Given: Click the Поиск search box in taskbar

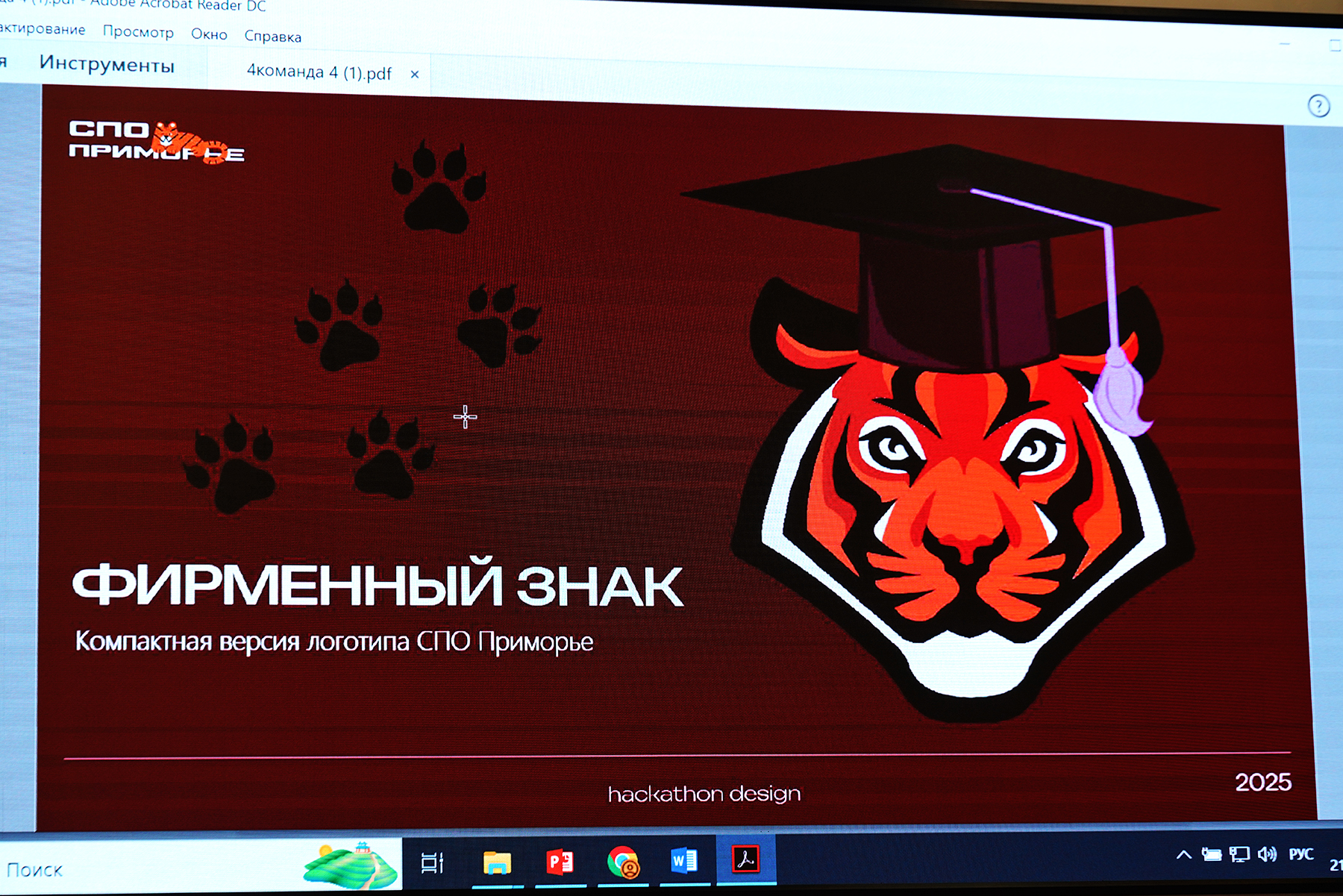Looking at the screenshot, I should [149, 869].
